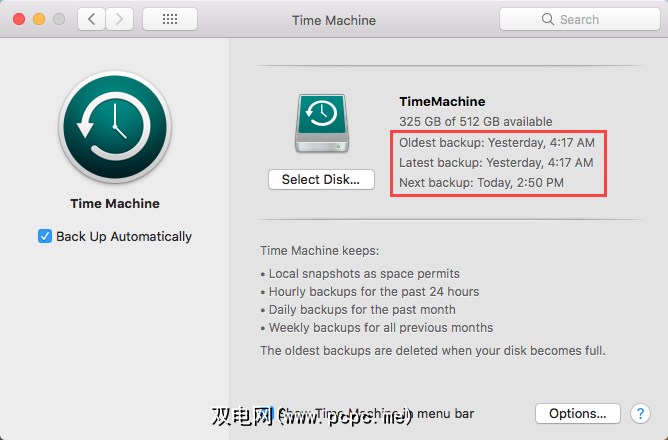This screenshot has height=440, width=668.
Task: Click the gray zoom window button
Action: click(x=60, y=19)
